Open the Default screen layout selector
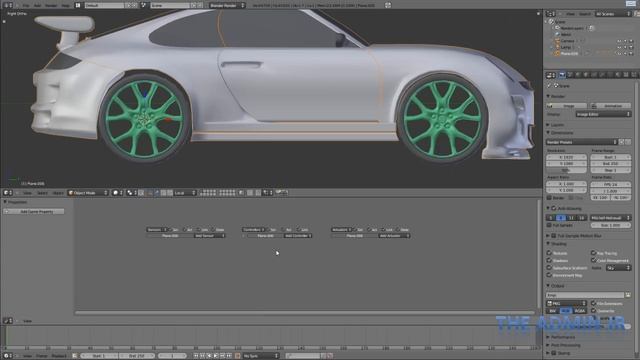 click(104, 5)
